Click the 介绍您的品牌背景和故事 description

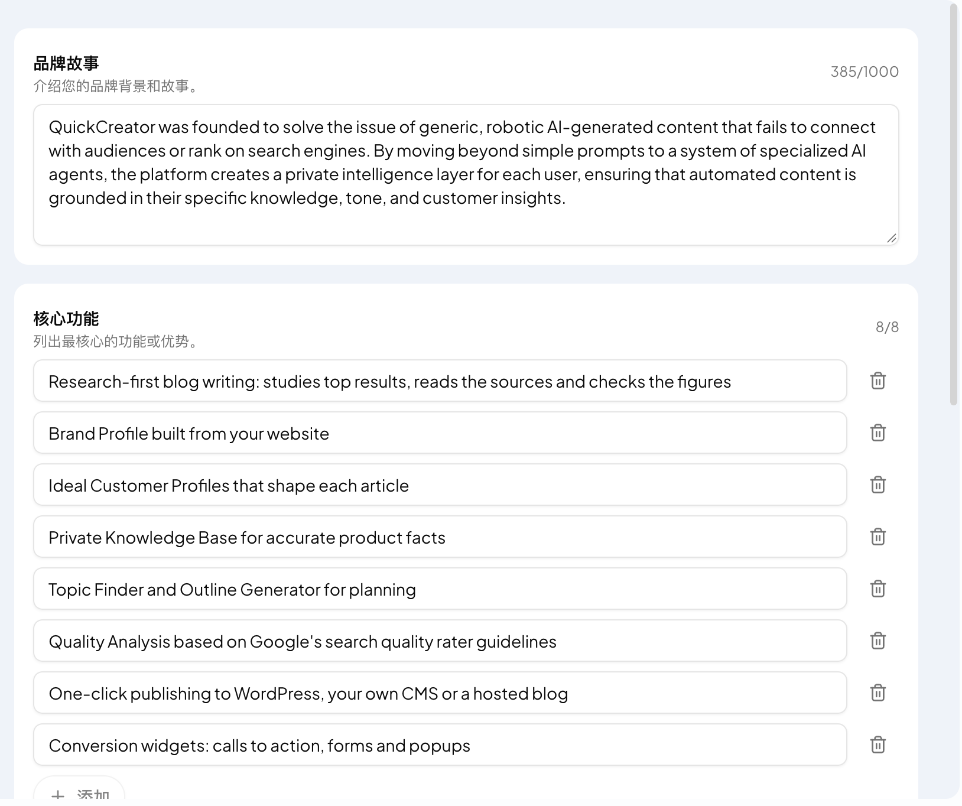[117, 86]
